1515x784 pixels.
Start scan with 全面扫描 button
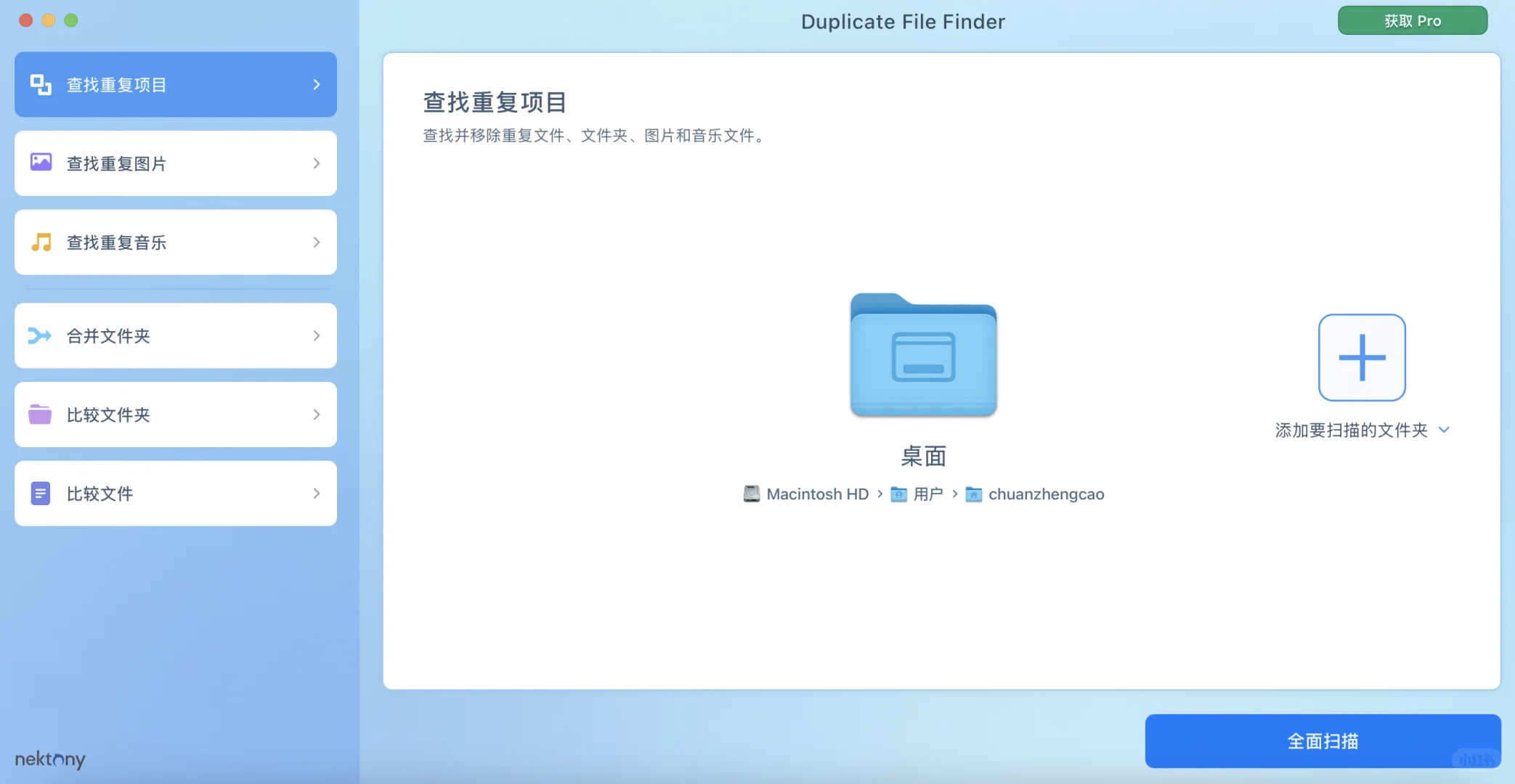pos(1322,741)
